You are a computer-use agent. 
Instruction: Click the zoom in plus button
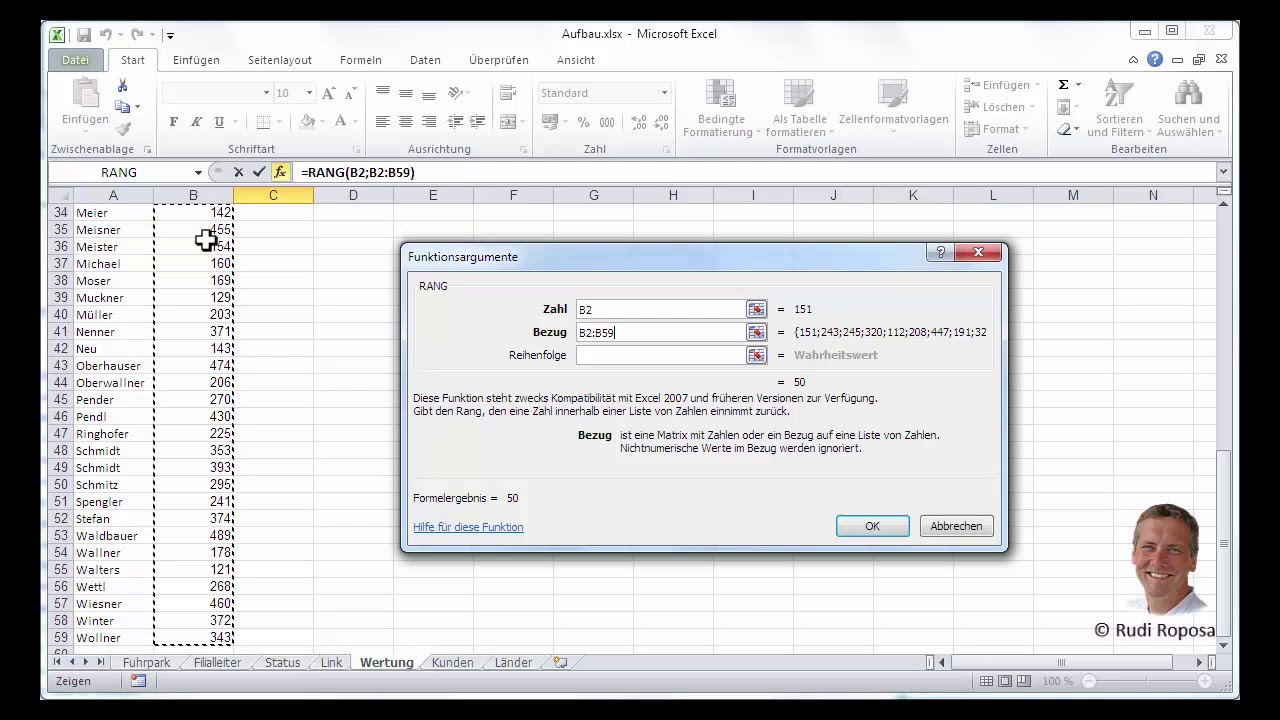[1207, 681]
